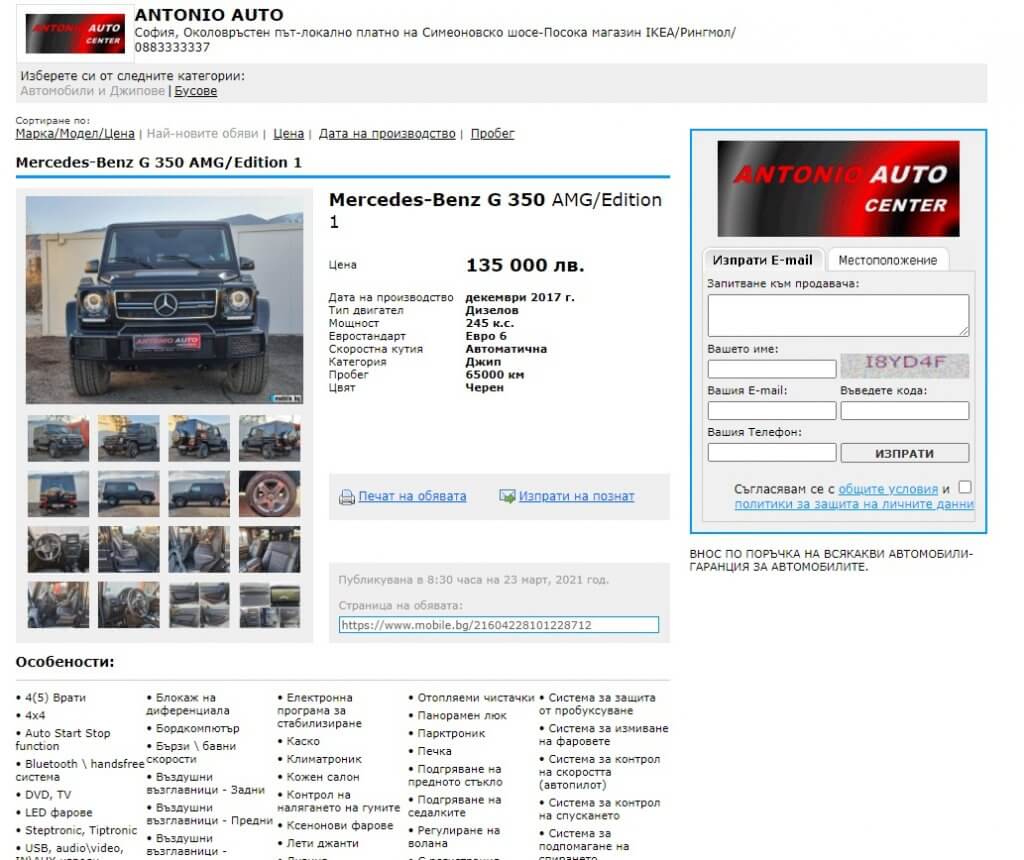The width and height of the screenshot is (1024, 860).
Task: Open the fourth thumbnail in the third row
Action: (270, 549)
